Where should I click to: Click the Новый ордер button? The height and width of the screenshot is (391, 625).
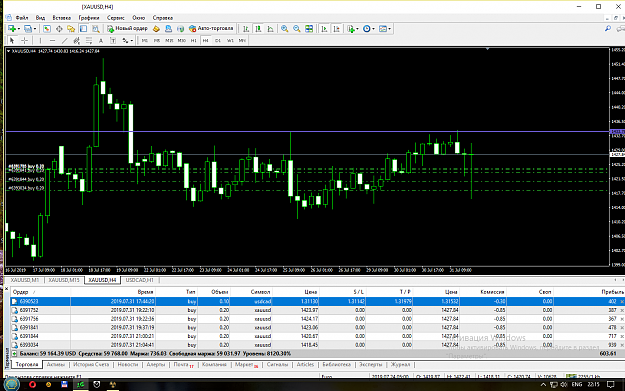click(128, 29)
